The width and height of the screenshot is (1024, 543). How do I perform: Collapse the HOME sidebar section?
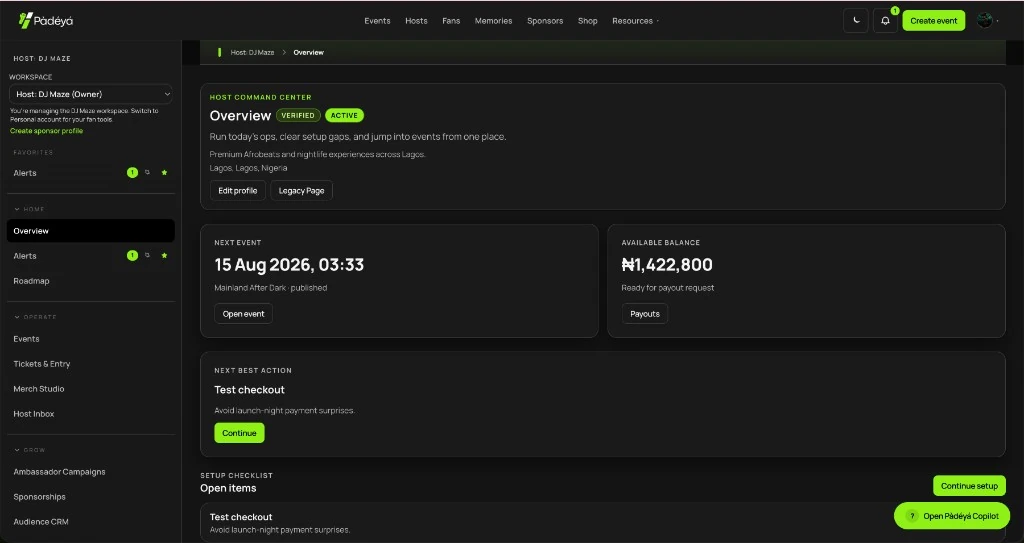coord(29,209)
